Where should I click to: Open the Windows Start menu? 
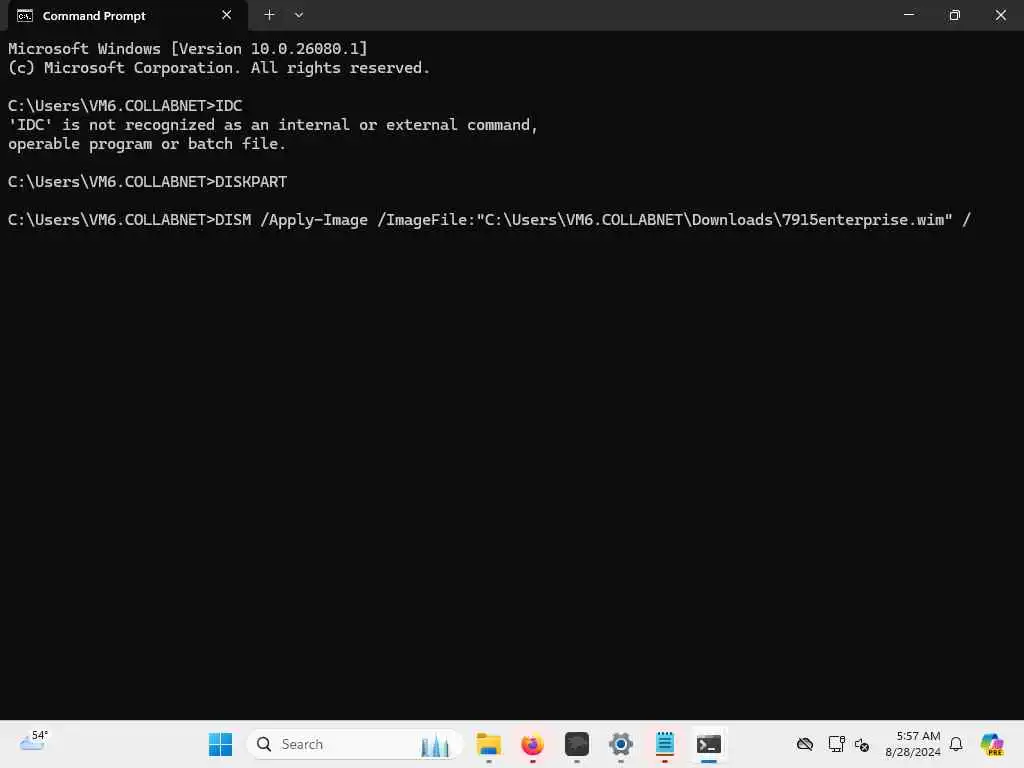coord(220,744)
